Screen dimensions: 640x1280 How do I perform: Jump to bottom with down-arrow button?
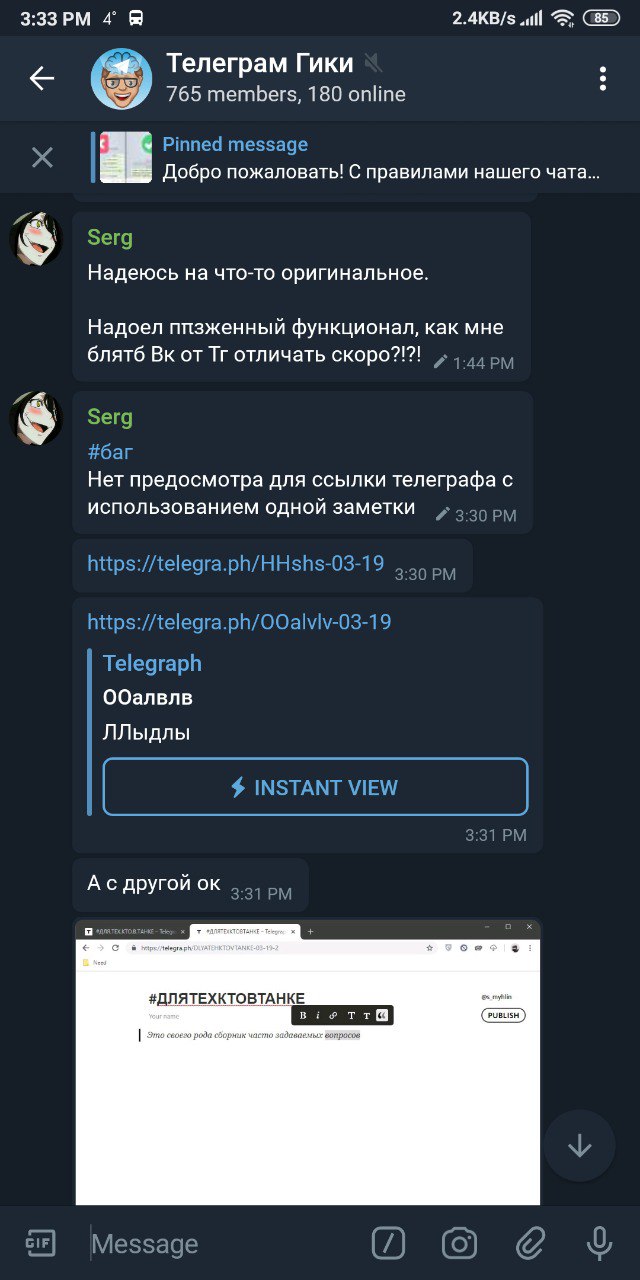click(580, 1146)
